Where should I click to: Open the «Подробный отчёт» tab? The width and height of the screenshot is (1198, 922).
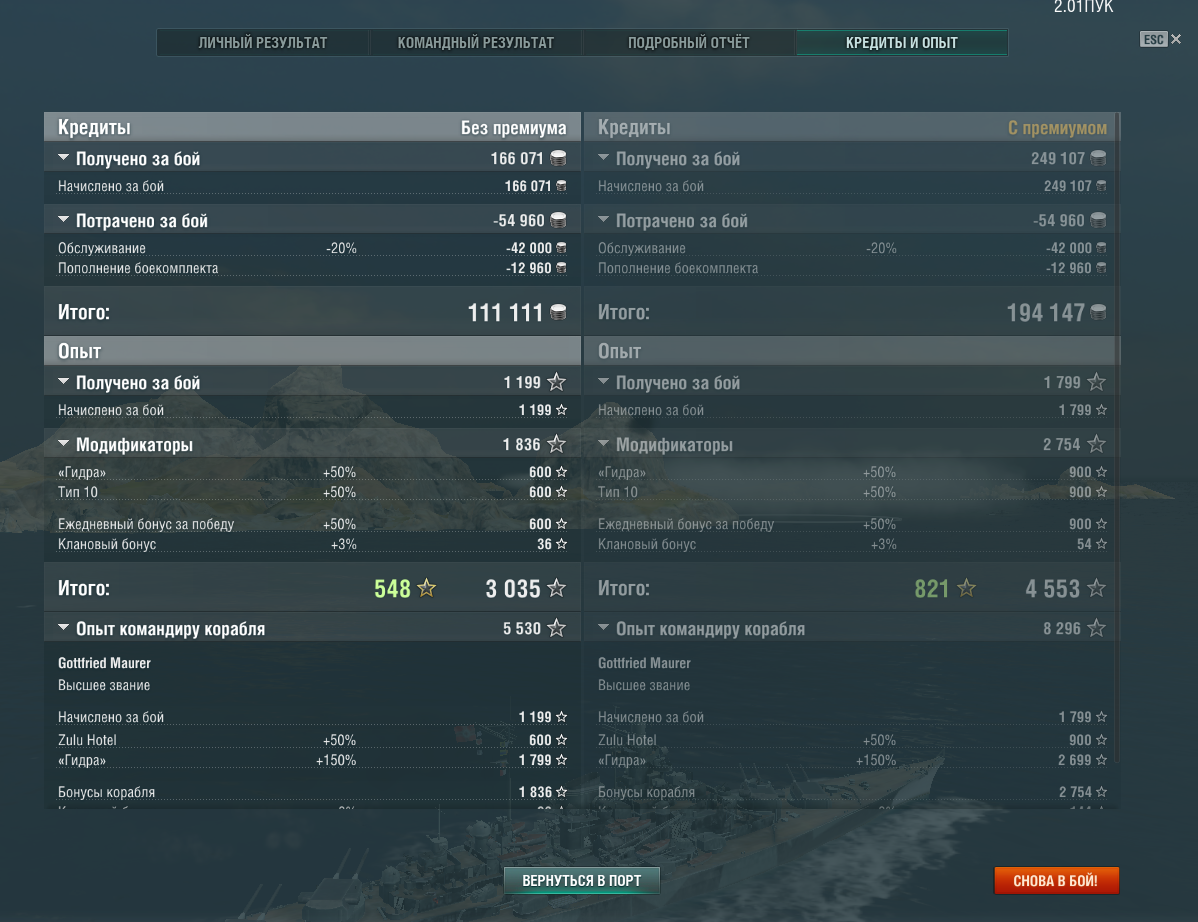(x=688, y=43)
